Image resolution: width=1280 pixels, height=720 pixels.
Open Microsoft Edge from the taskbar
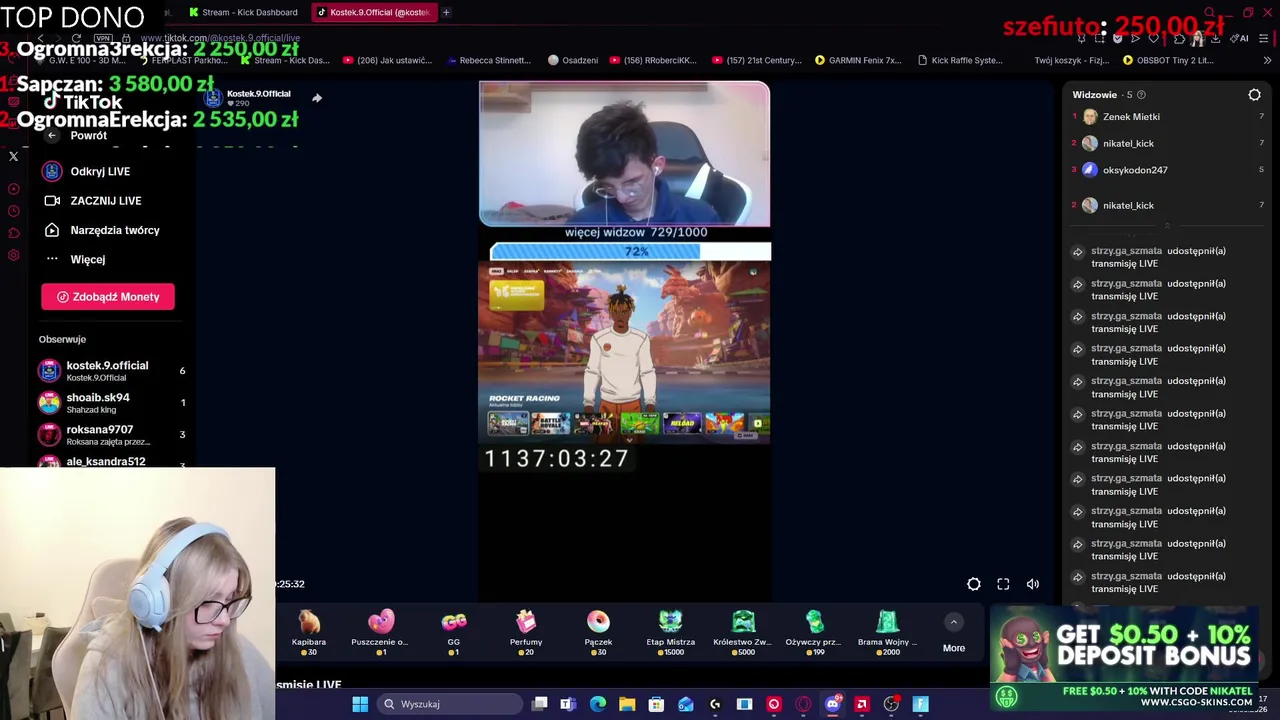point(597,704)
